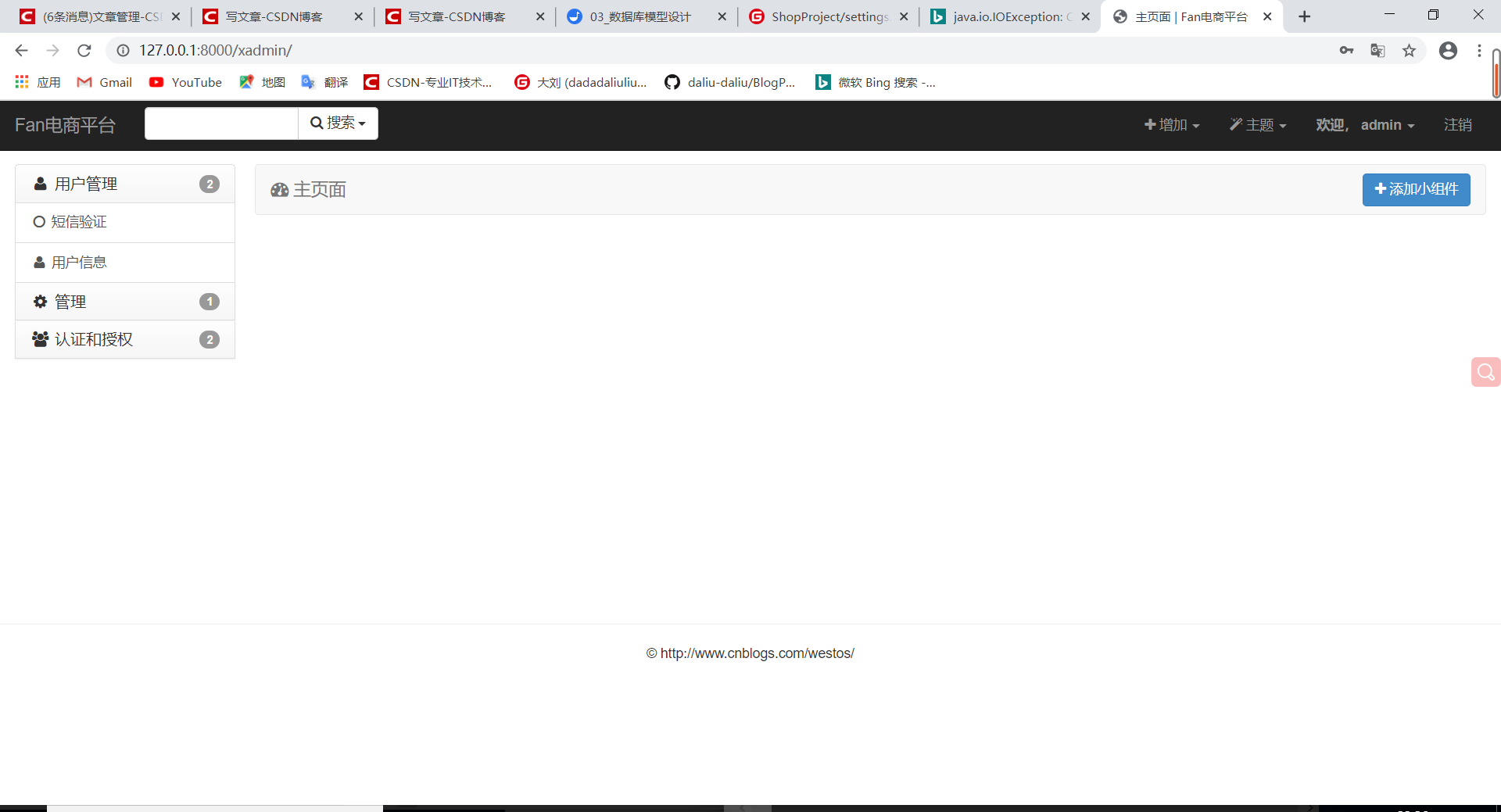The height and width of the screenshot is (812, 1501).
Task: Expand the 认证和授权 sidebar section
Action: (x=125, y=340)
